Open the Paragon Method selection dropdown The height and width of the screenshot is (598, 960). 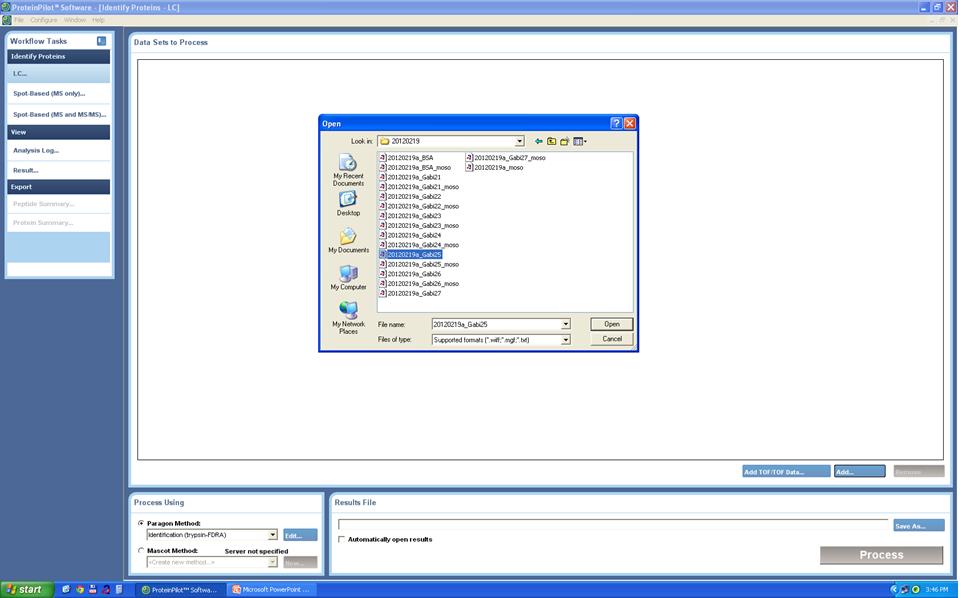pos(272,535)
